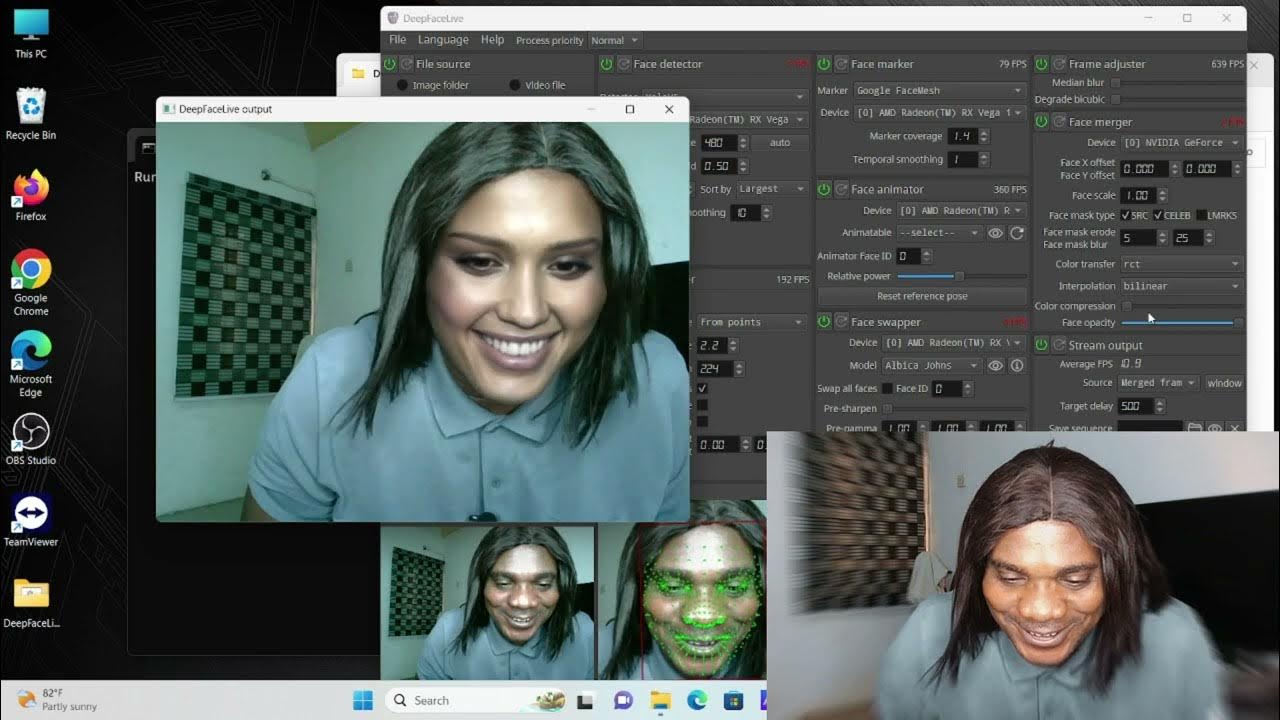
Task: Open the Chat app in taskbar
Action: click(622, 700)
